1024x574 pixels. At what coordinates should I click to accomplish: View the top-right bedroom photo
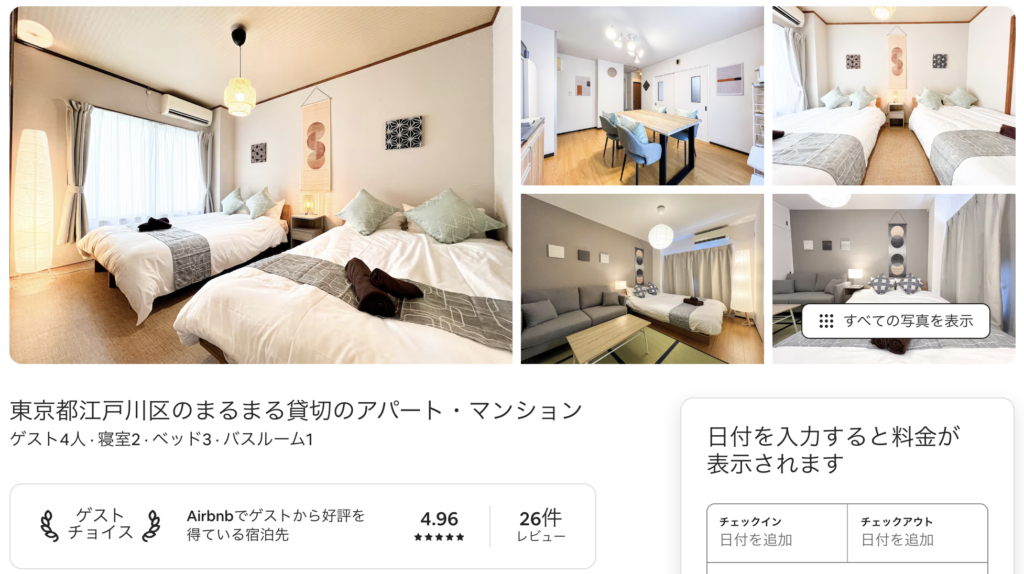pos(893,95)
